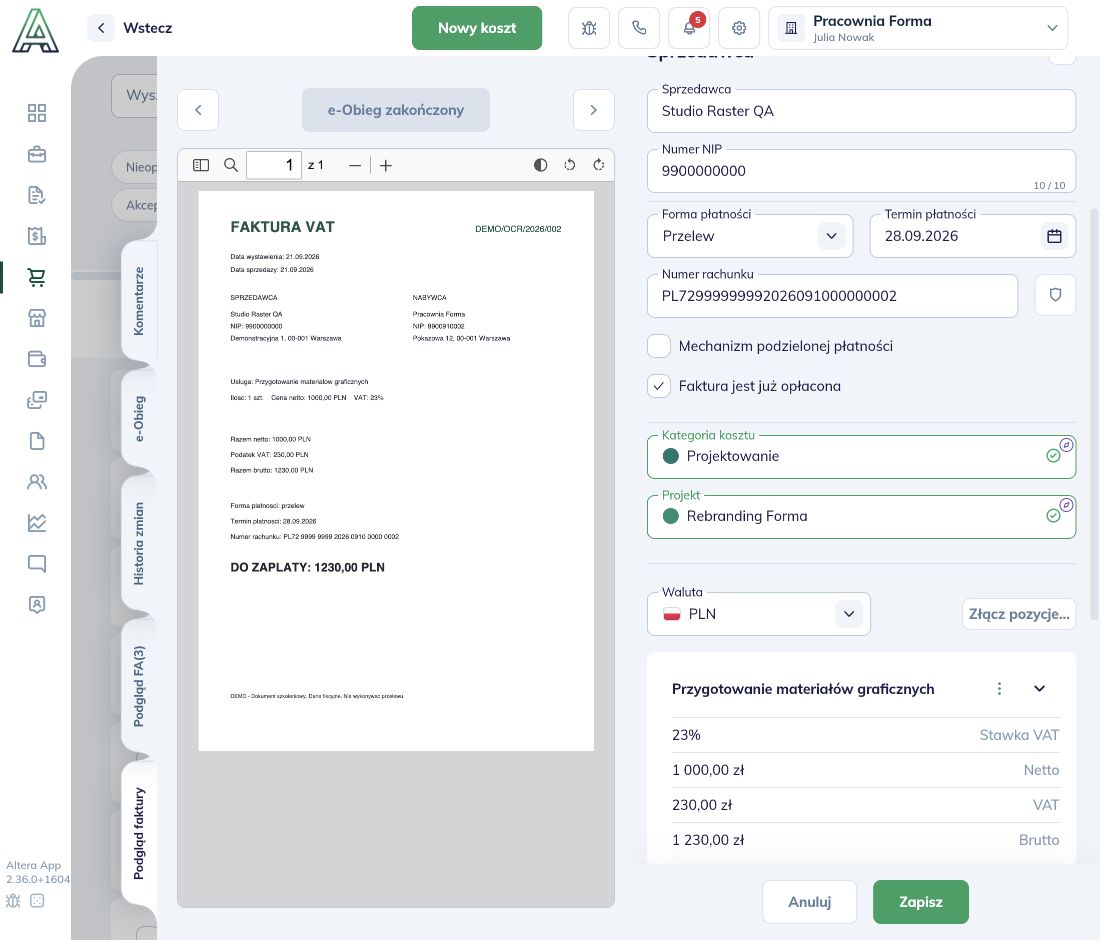Open Projekt Rebranding Forma selector
The width and height of the screenshot is (1100, 940).
[x=861, y=517]
